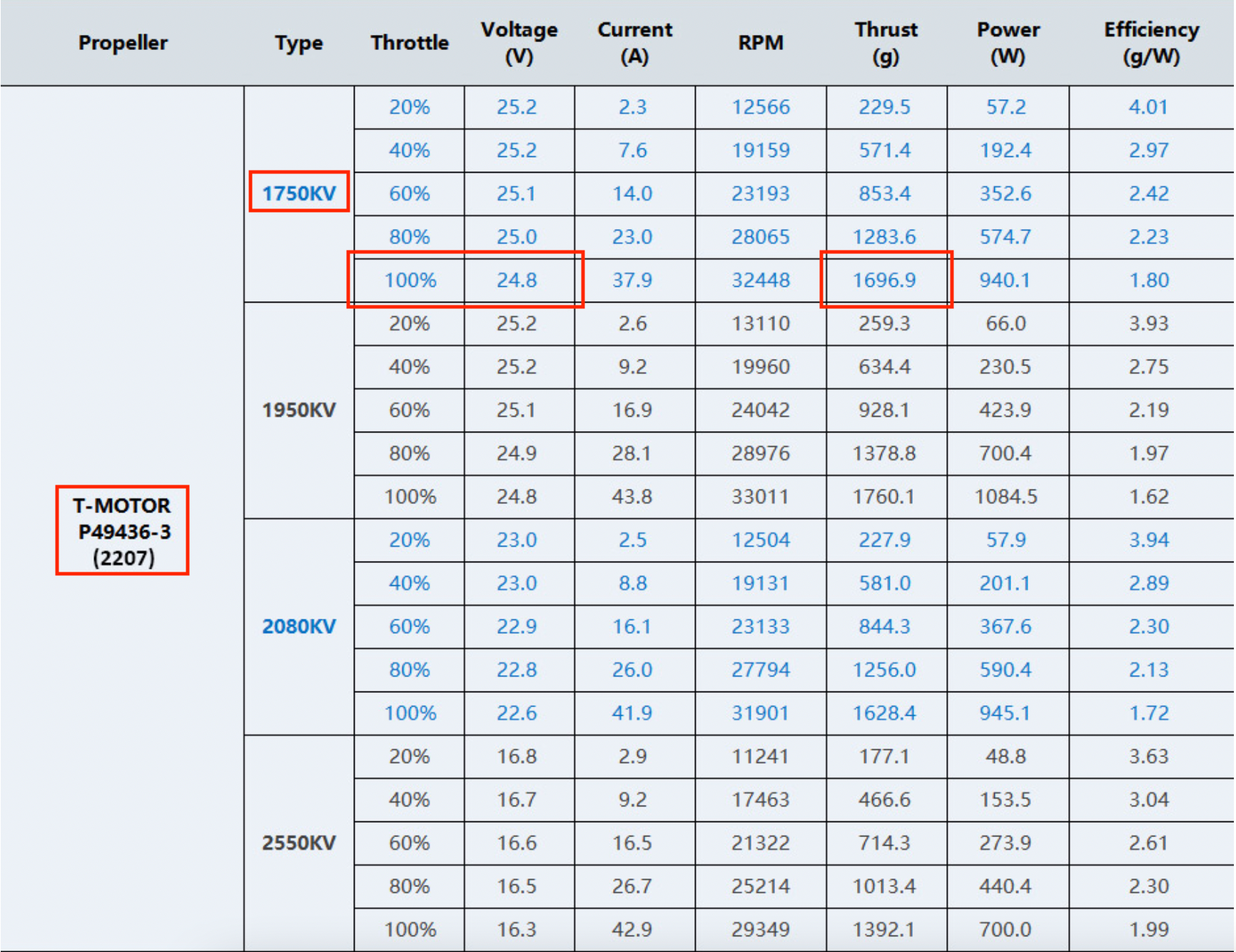The width and height of the screenshot is (1236, 952).
Task: Click thrust value 1283.6
Action: tap(884, 236)
